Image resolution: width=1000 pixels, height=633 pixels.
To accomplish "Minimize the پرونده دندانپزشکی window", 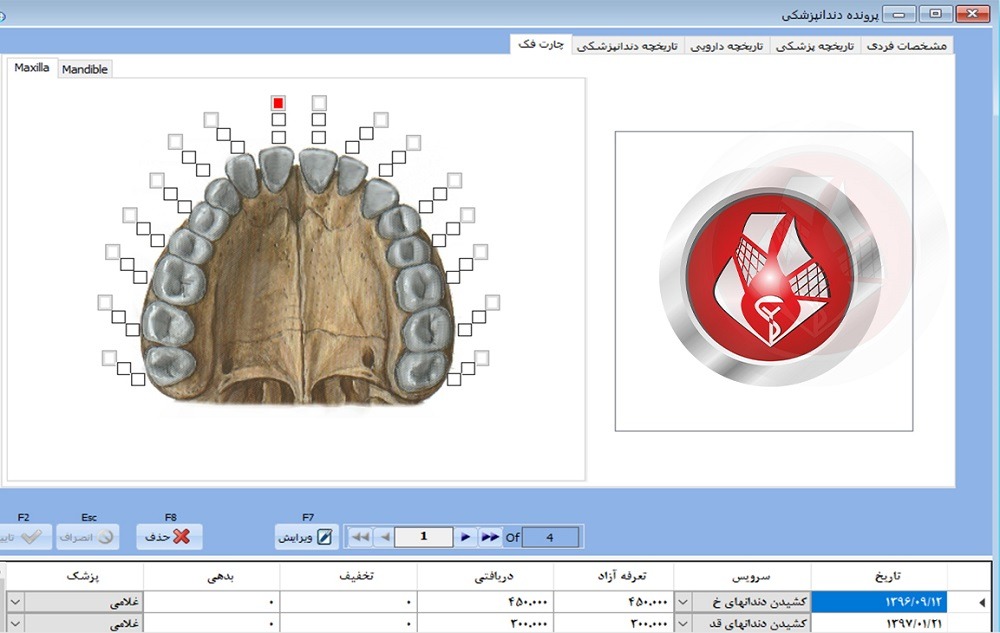I will tap(899, 14).
